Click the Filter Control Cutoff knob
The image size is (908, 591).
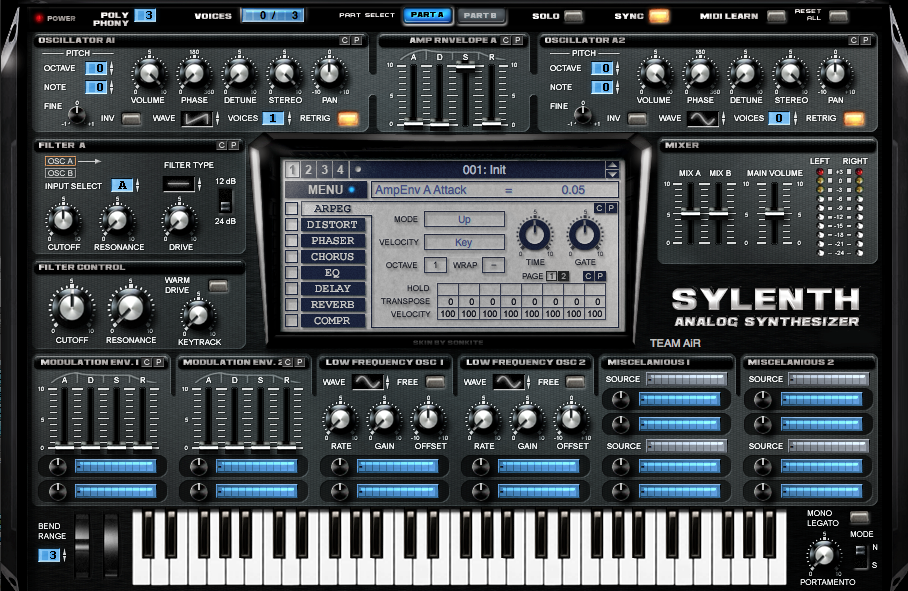coord(71,307)
